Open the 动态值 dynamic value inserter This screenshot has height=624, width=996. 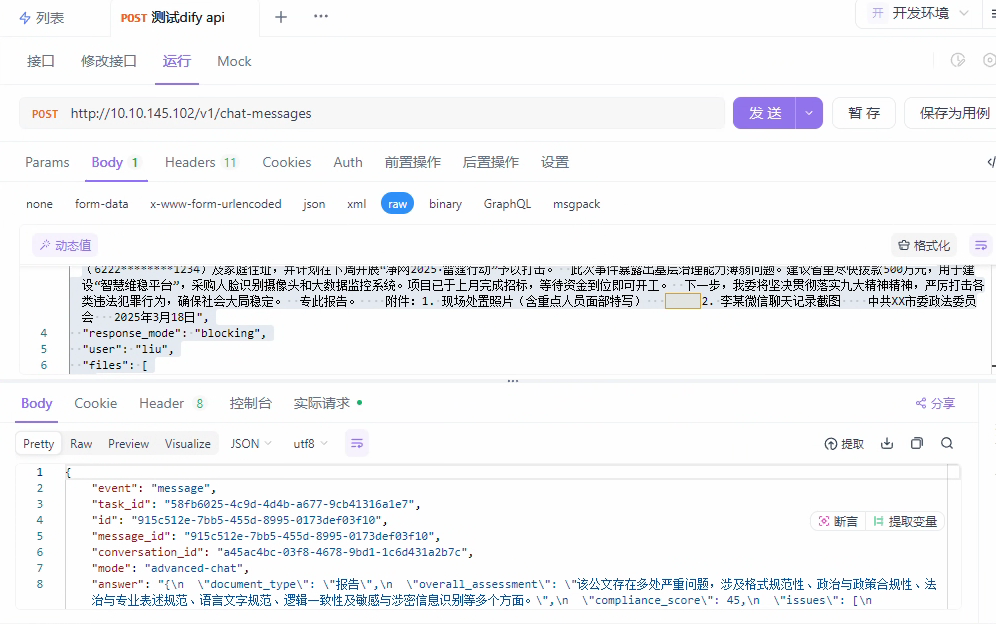[x=64, y=245]
